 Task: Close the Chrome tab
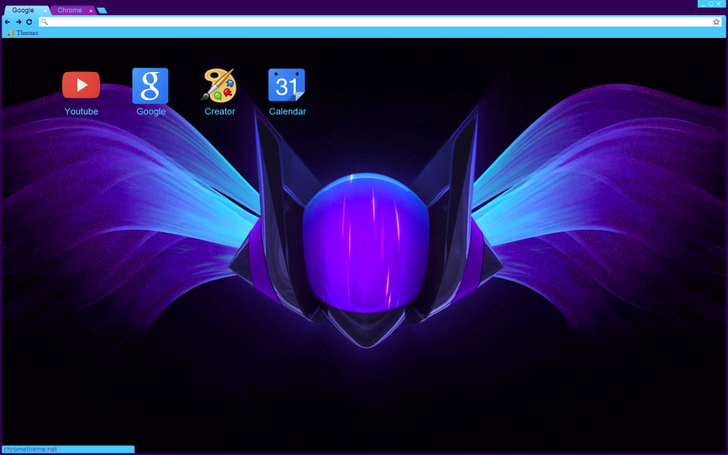[x=91, y=11]
